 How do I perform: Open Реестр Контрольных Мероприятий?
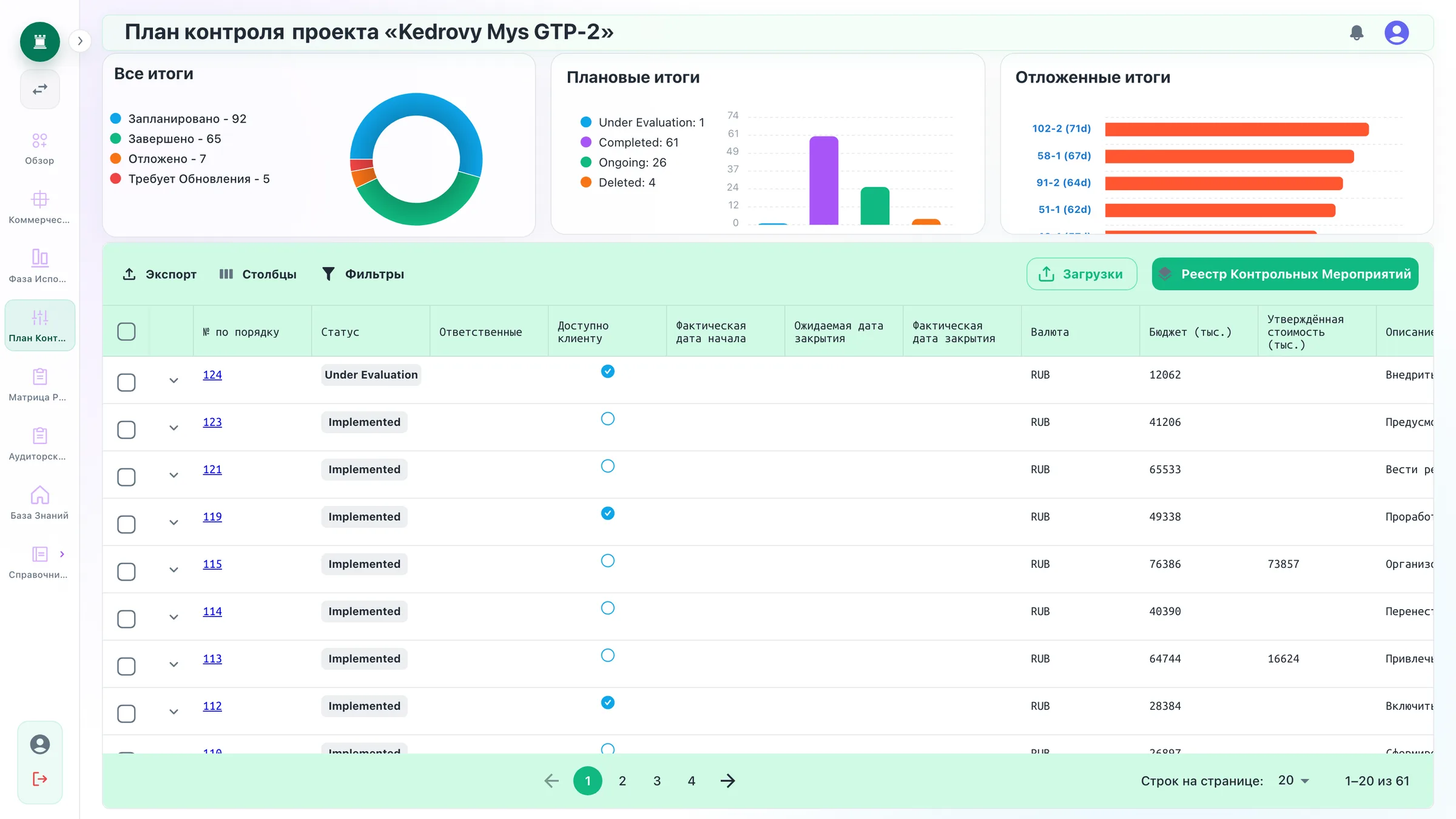click(1285, 274)
